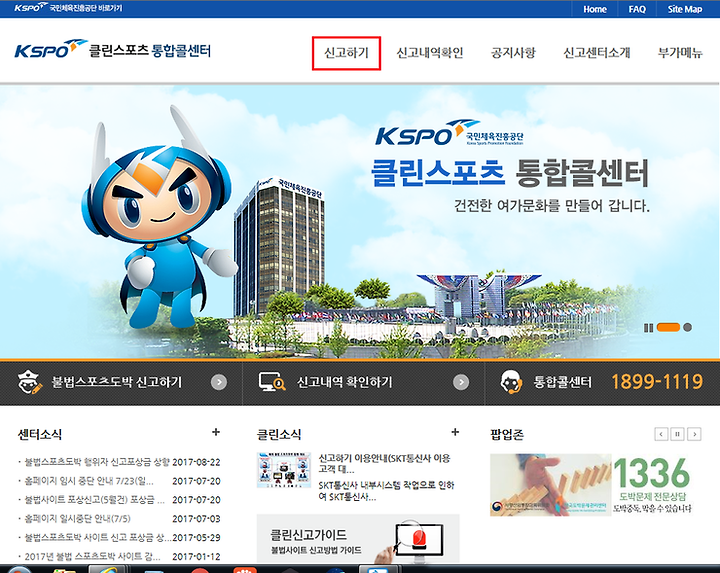Click the KSPO 클린스포츠 통합콜센터 header logo
The image size is (720, 573).
112,50
